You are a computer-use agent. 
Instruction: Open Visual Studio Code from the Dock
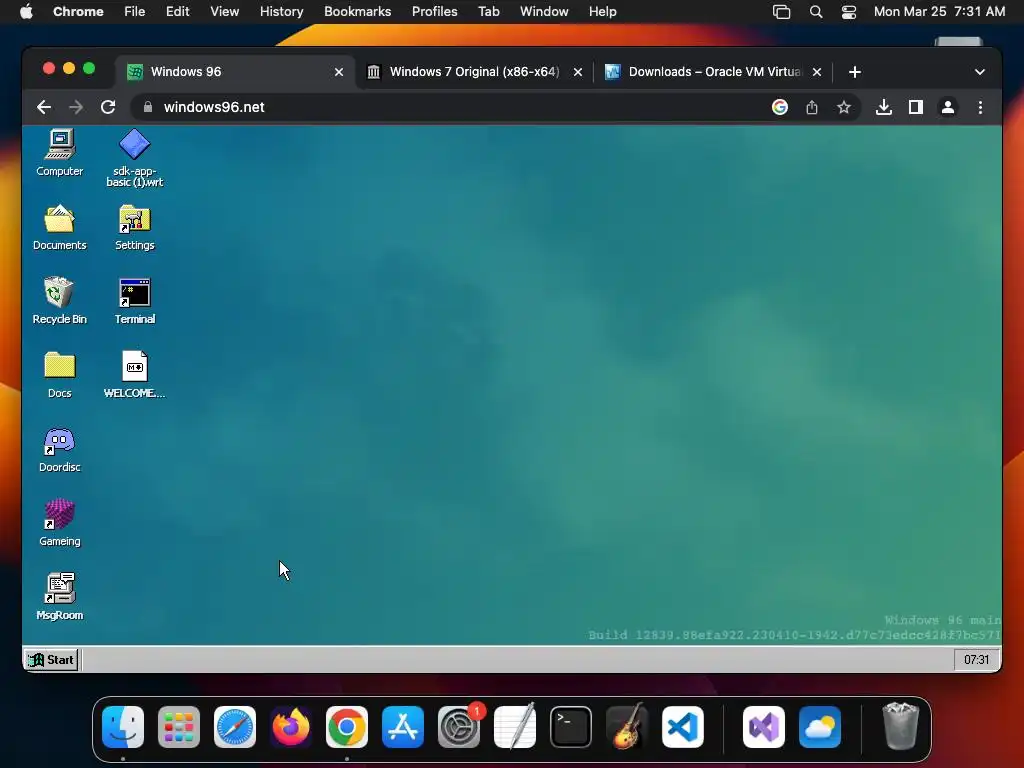pyautogui.click(x=683, y=727)
